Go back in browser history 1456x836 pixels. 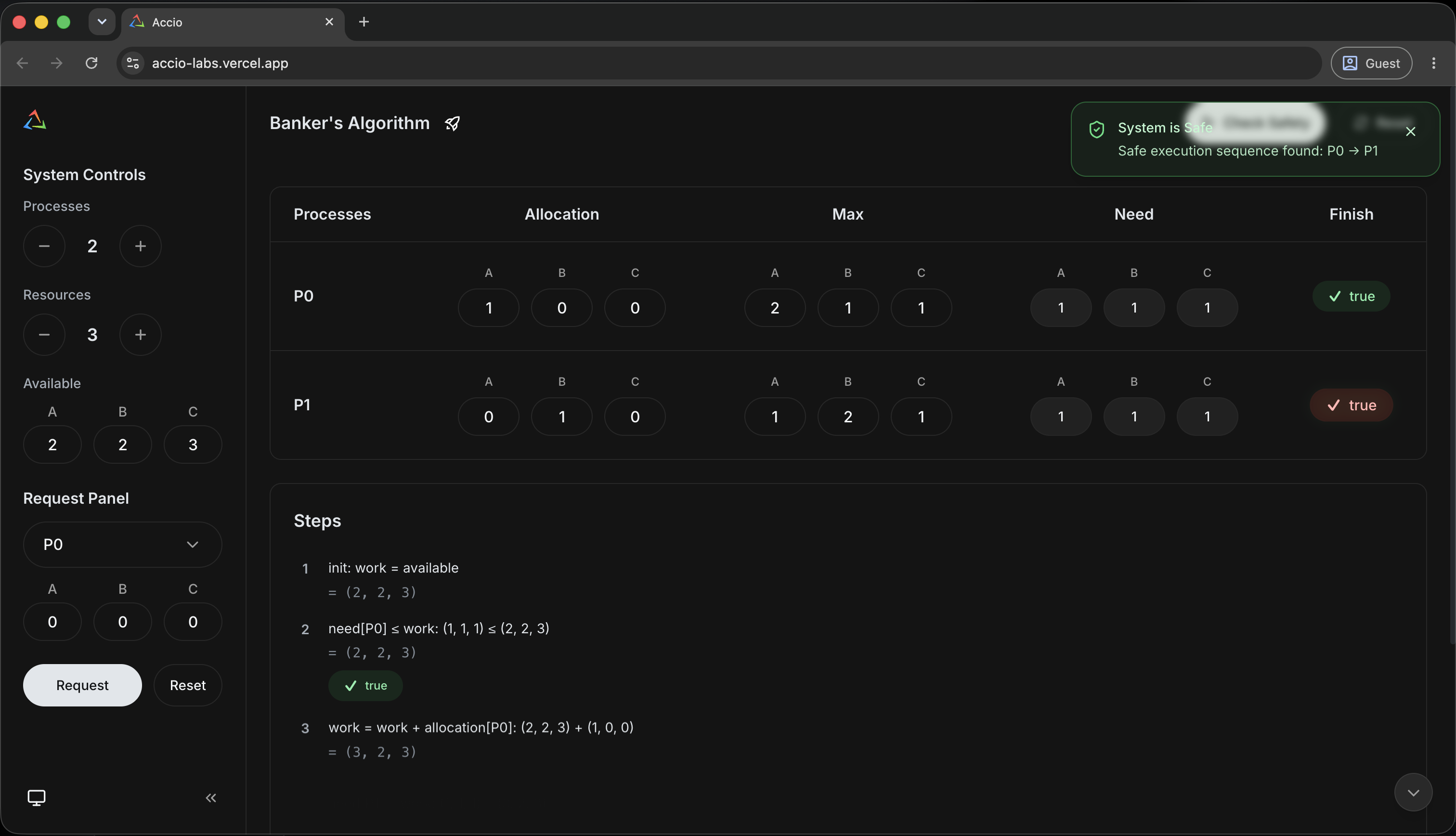pos(22,63)
